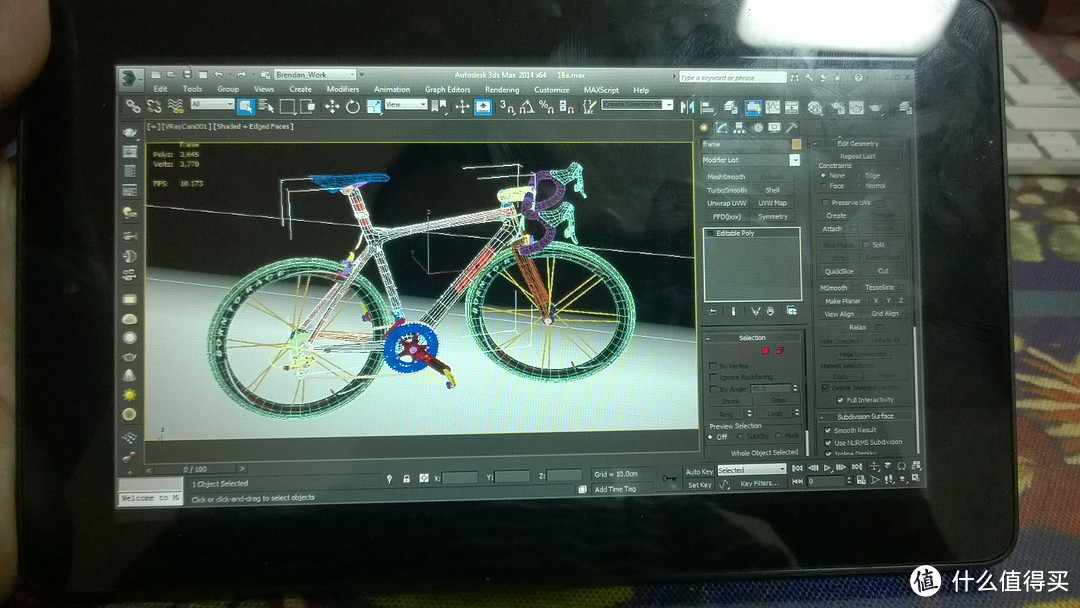The height and width of the screenshot is (608, 1080).
Task: Collapse the Edit Geometry rollout
Action: click(858, 143)
